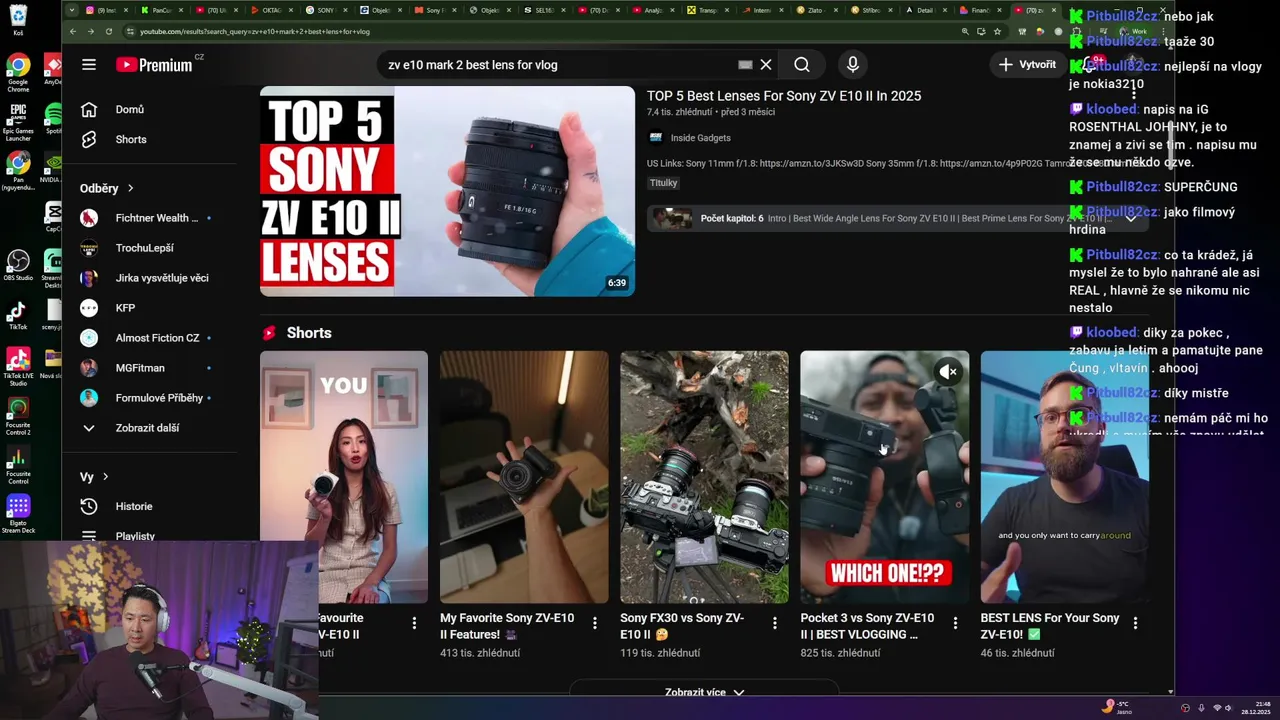Click the Titulky captions badge
Viewport: 1280px width, 720px height.
click(663, 183)
